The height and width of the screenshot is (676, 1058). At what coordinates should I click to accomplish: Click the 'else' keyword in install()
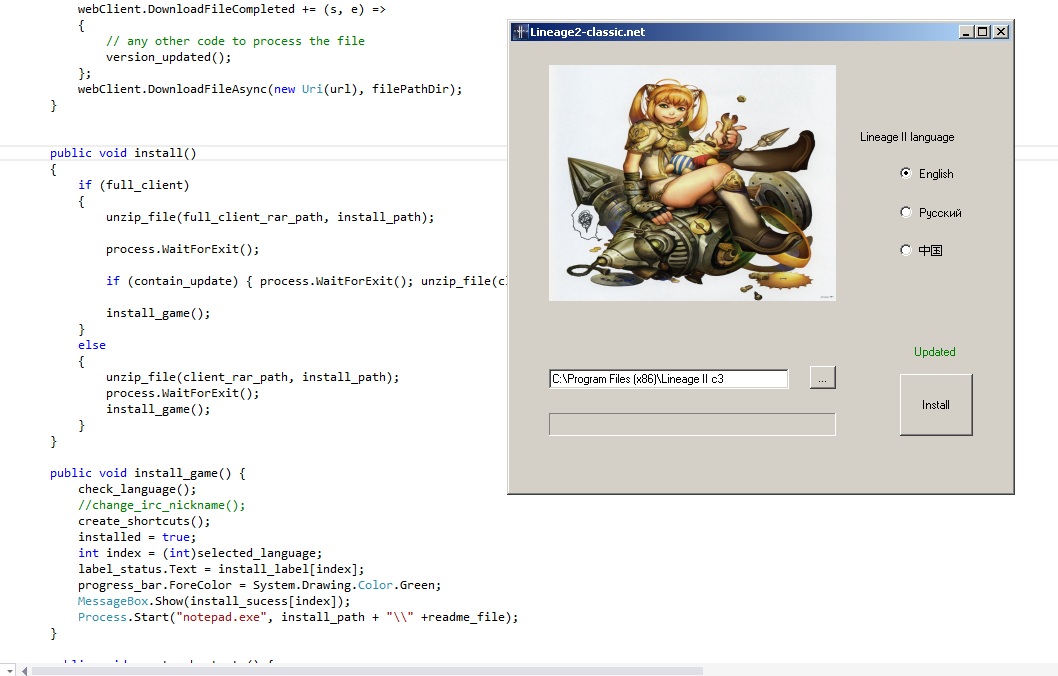pos(92,345)
